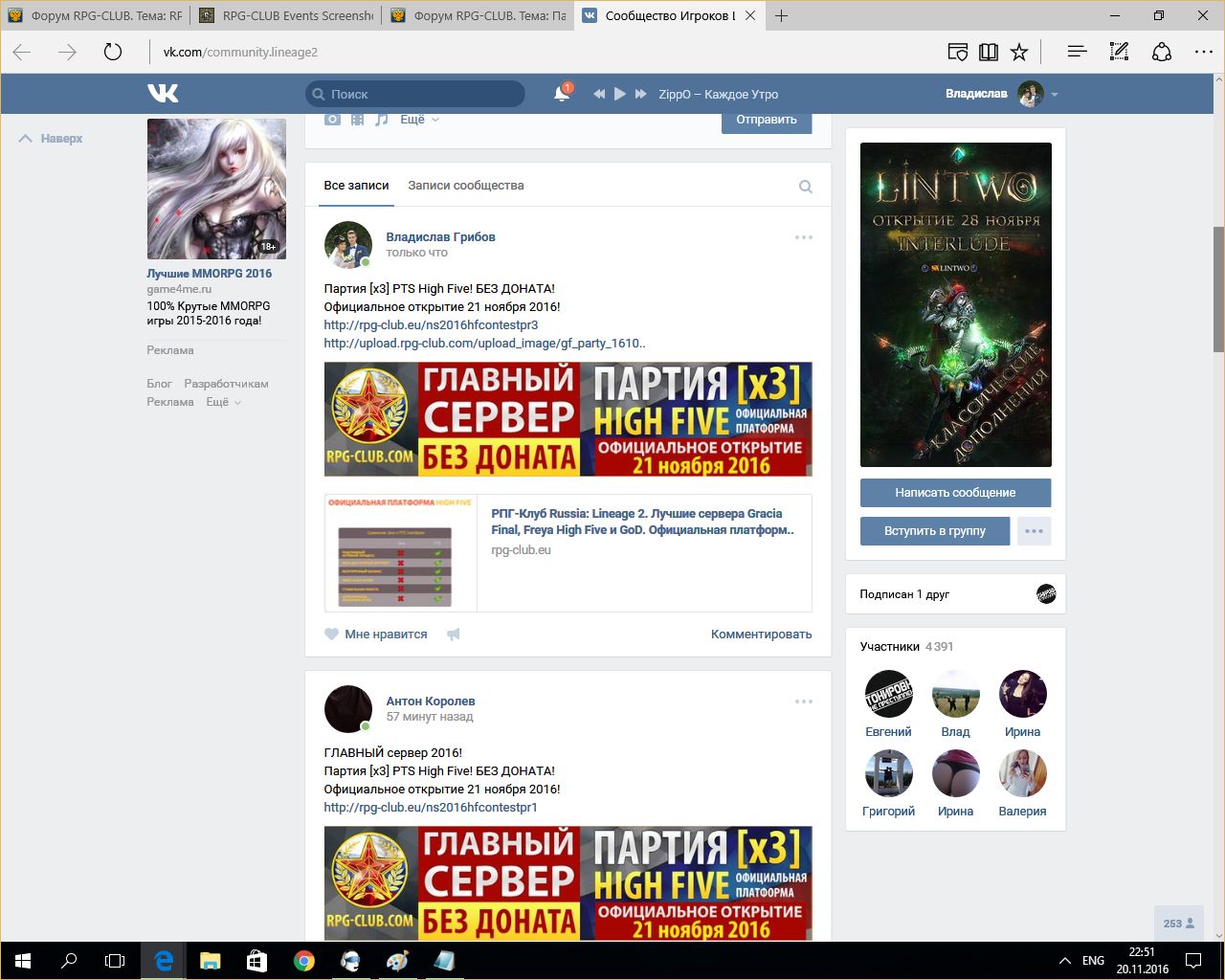The width and height of the screenshot is (1225, 980).
Task: Open the РПГ-Клуб Russia link preview title
Action: pos(642,522)
